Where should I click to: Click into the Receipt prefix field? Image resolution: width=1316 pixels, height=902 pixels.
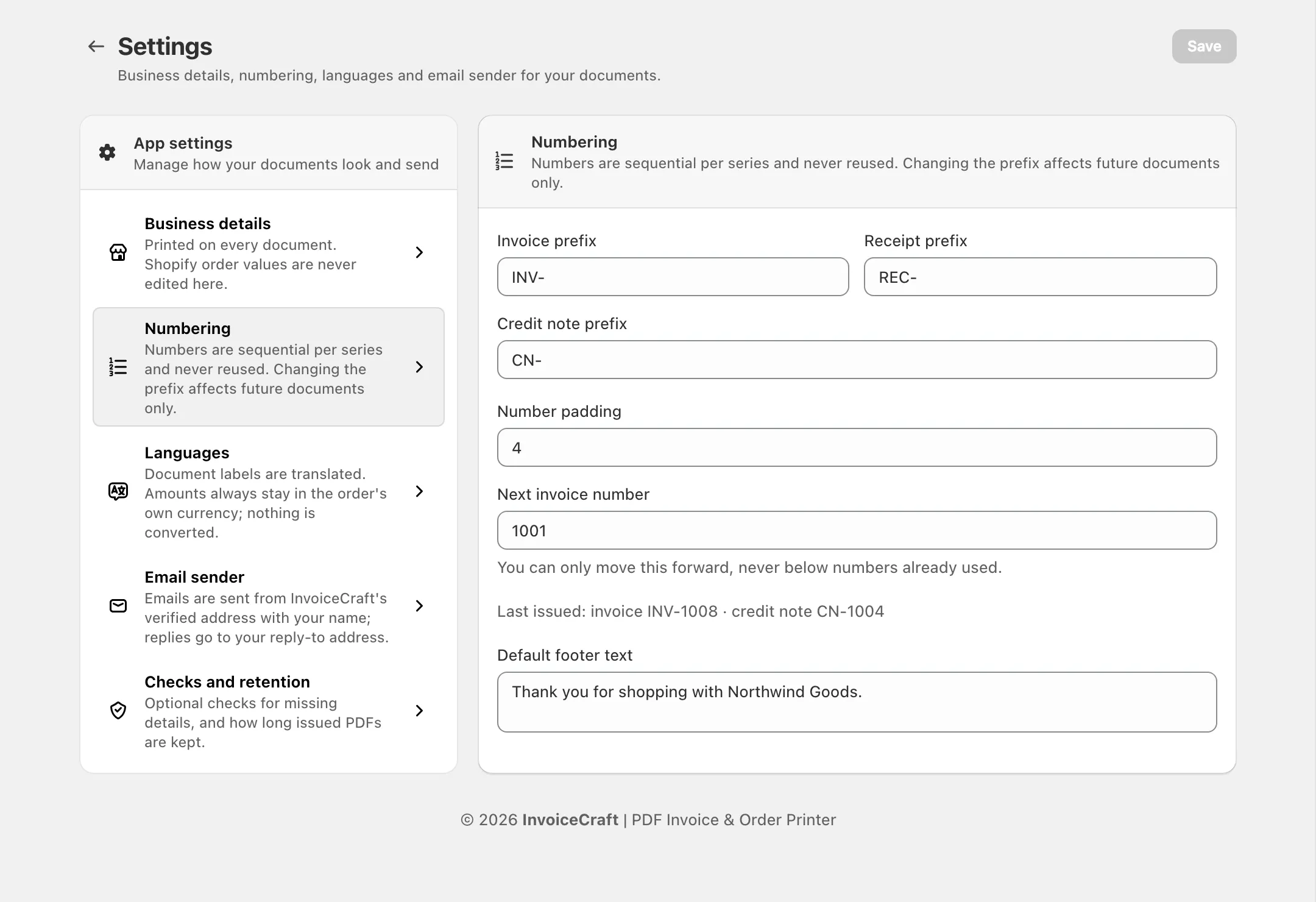click(x=1040, y=277)
